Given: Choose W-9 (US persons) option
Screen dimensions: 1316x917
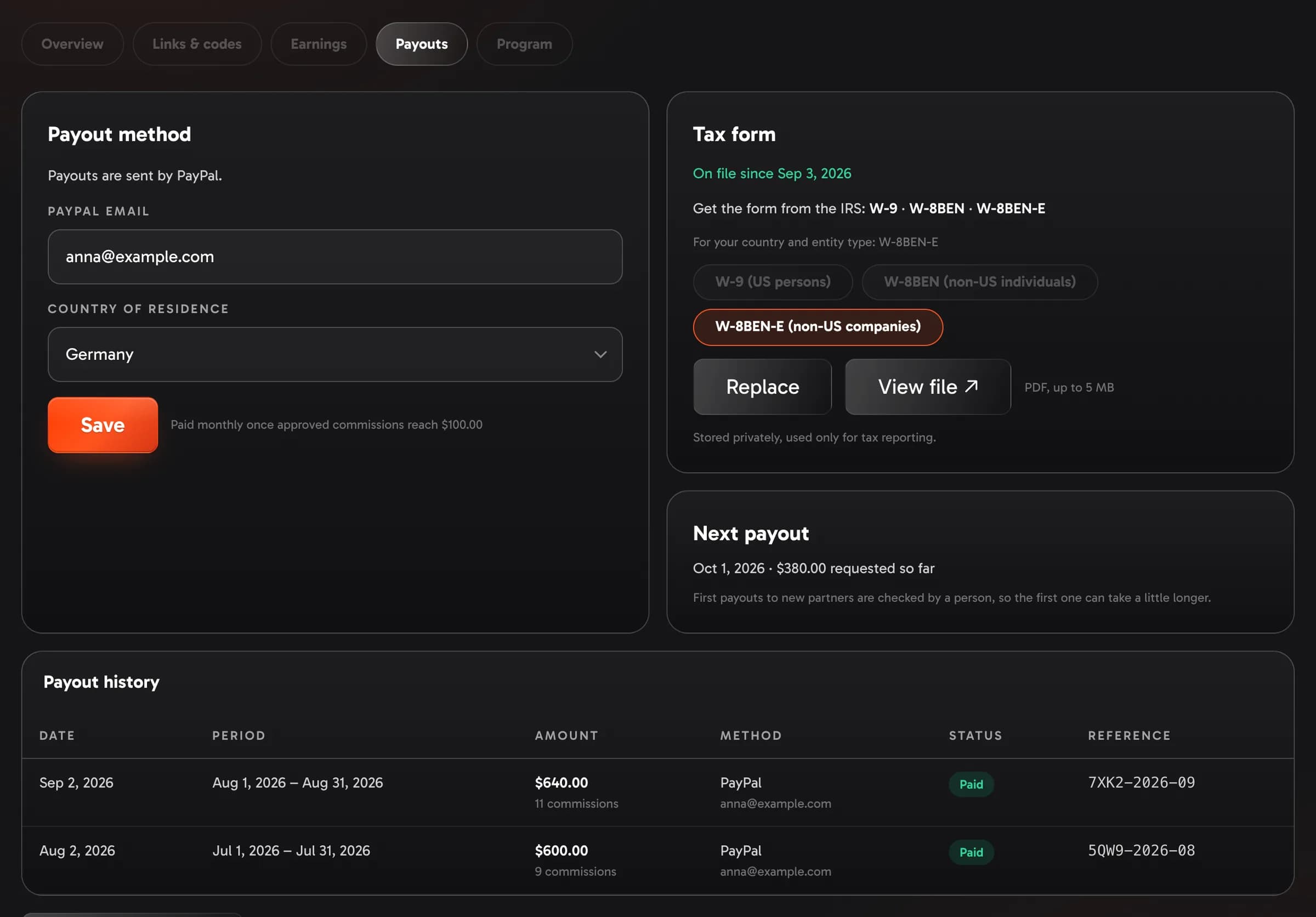Looking at the screenshot, I should tap(773, 282).
